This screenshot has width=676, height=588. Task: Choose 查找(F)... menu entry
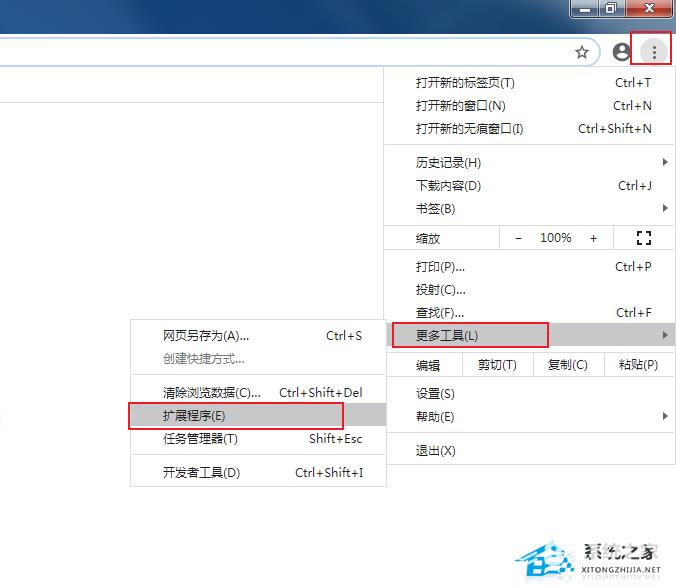(x=530, y=313)
